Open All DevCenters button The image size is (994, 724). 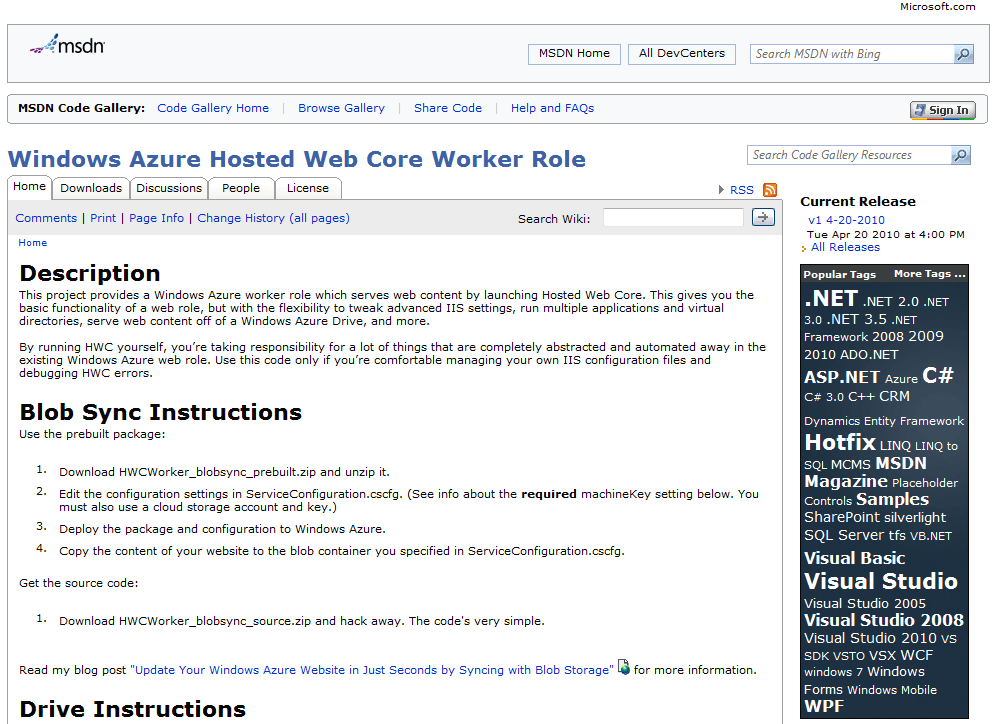681,54
